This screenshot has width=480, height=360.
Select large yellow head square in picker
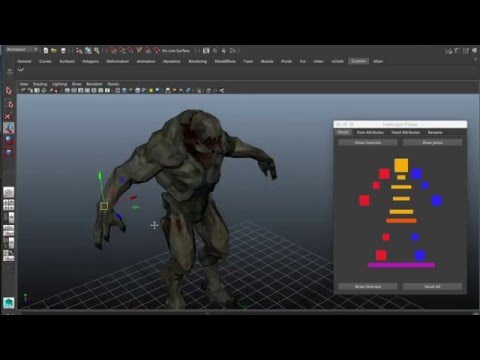(401, 165)
